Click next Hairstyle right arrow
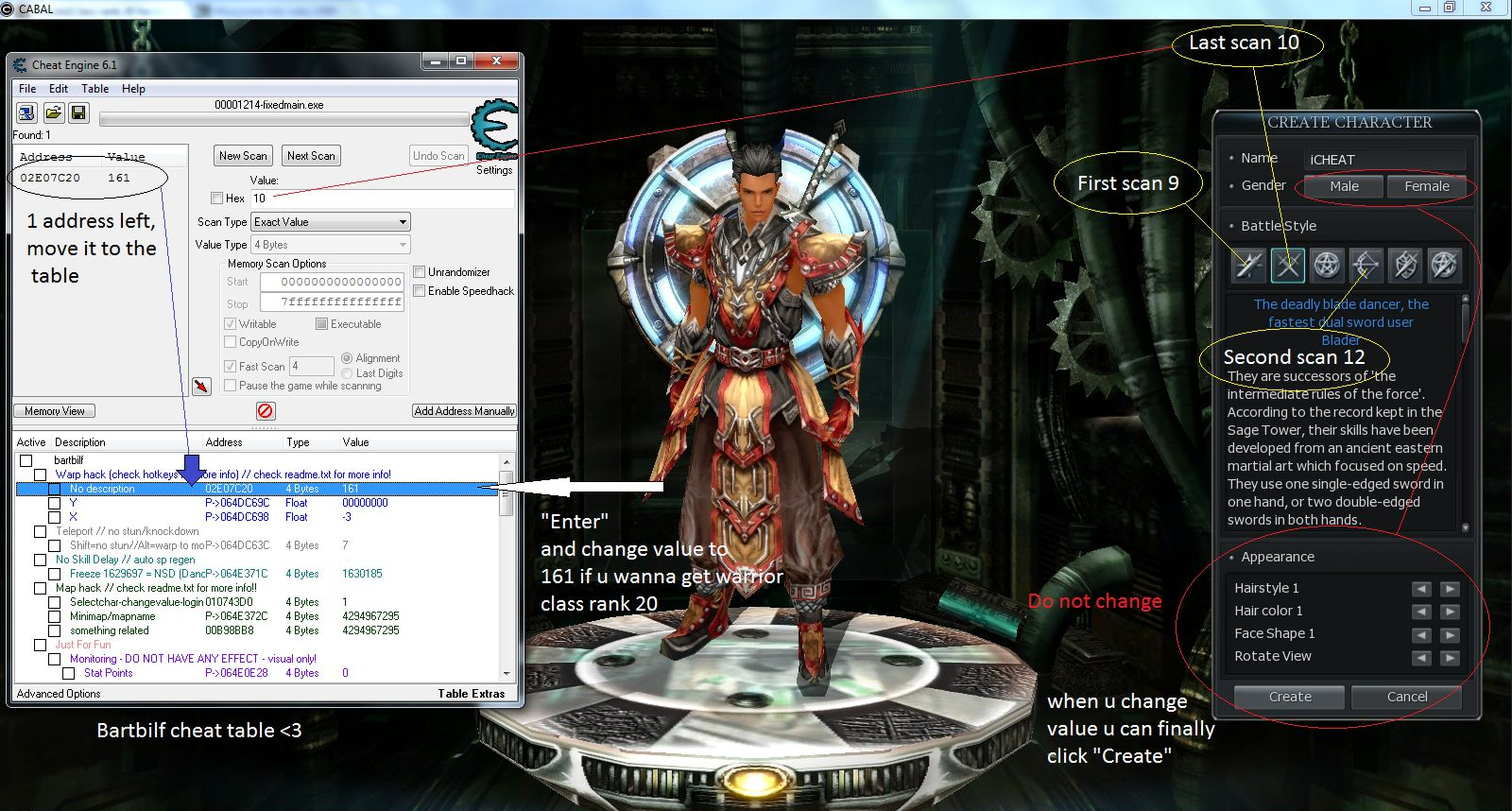 point(1450,589)
